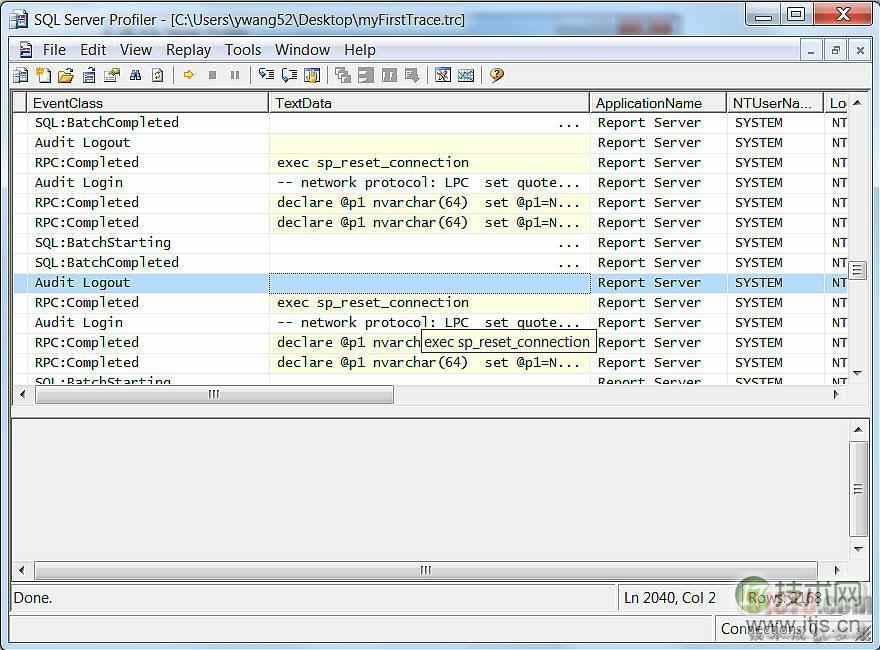Screen dimensions: 880x650
Task: Pause the replay using the pause icon
Action: [x=233, y=75]
